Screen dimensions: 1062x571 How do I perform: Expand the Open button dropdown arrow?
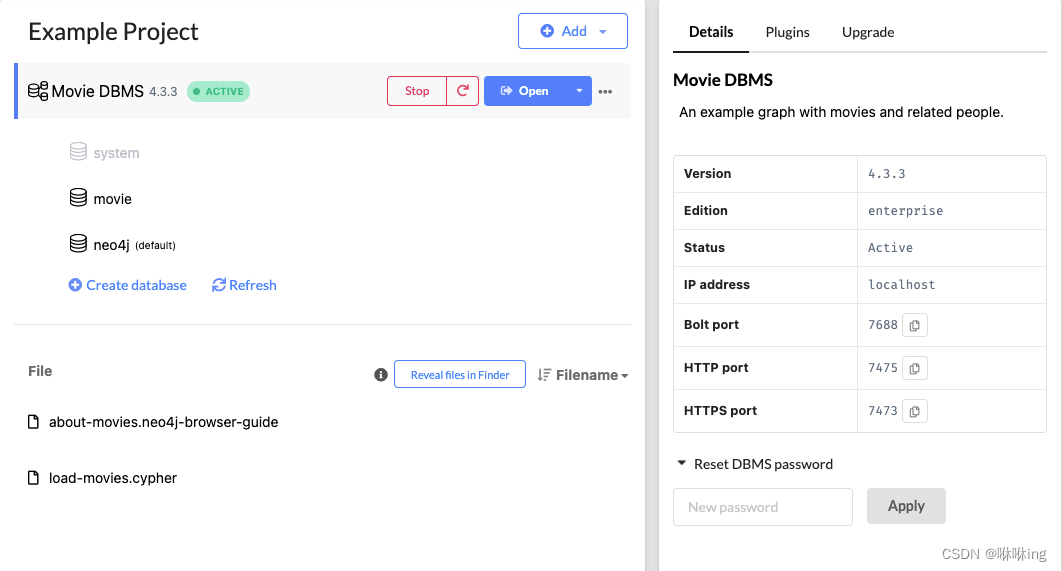(x=579, y=91)
